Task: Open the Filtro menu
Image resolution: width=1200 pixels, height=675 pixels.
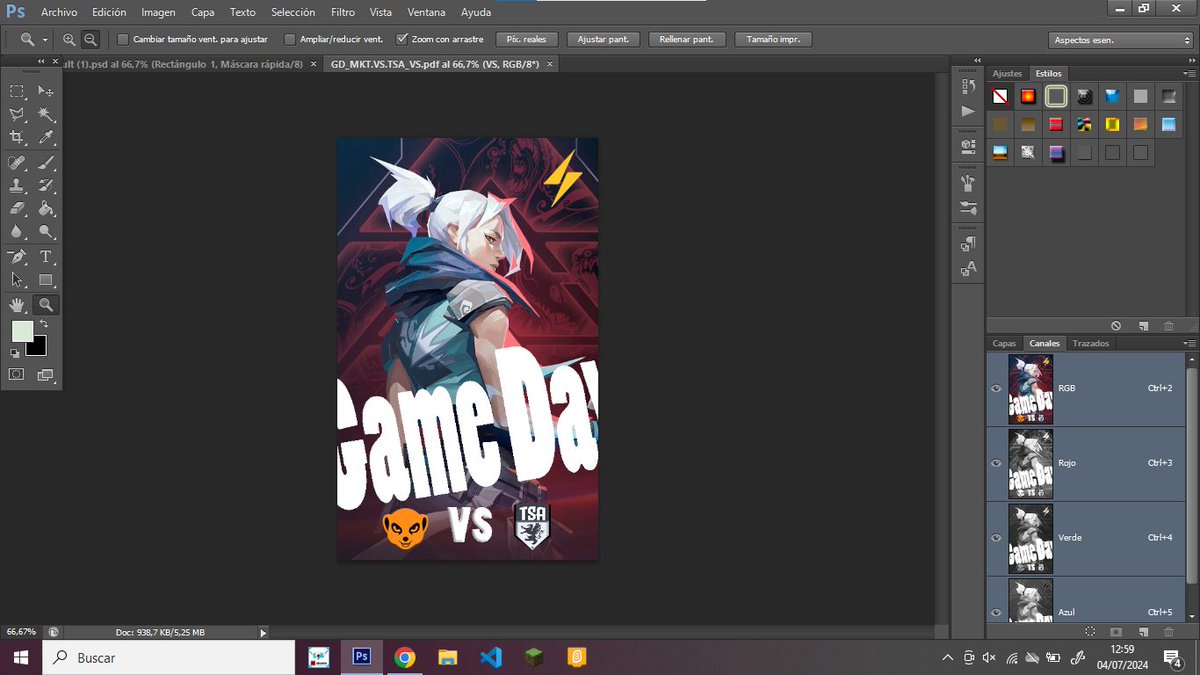Action: [x=342, y=12]
